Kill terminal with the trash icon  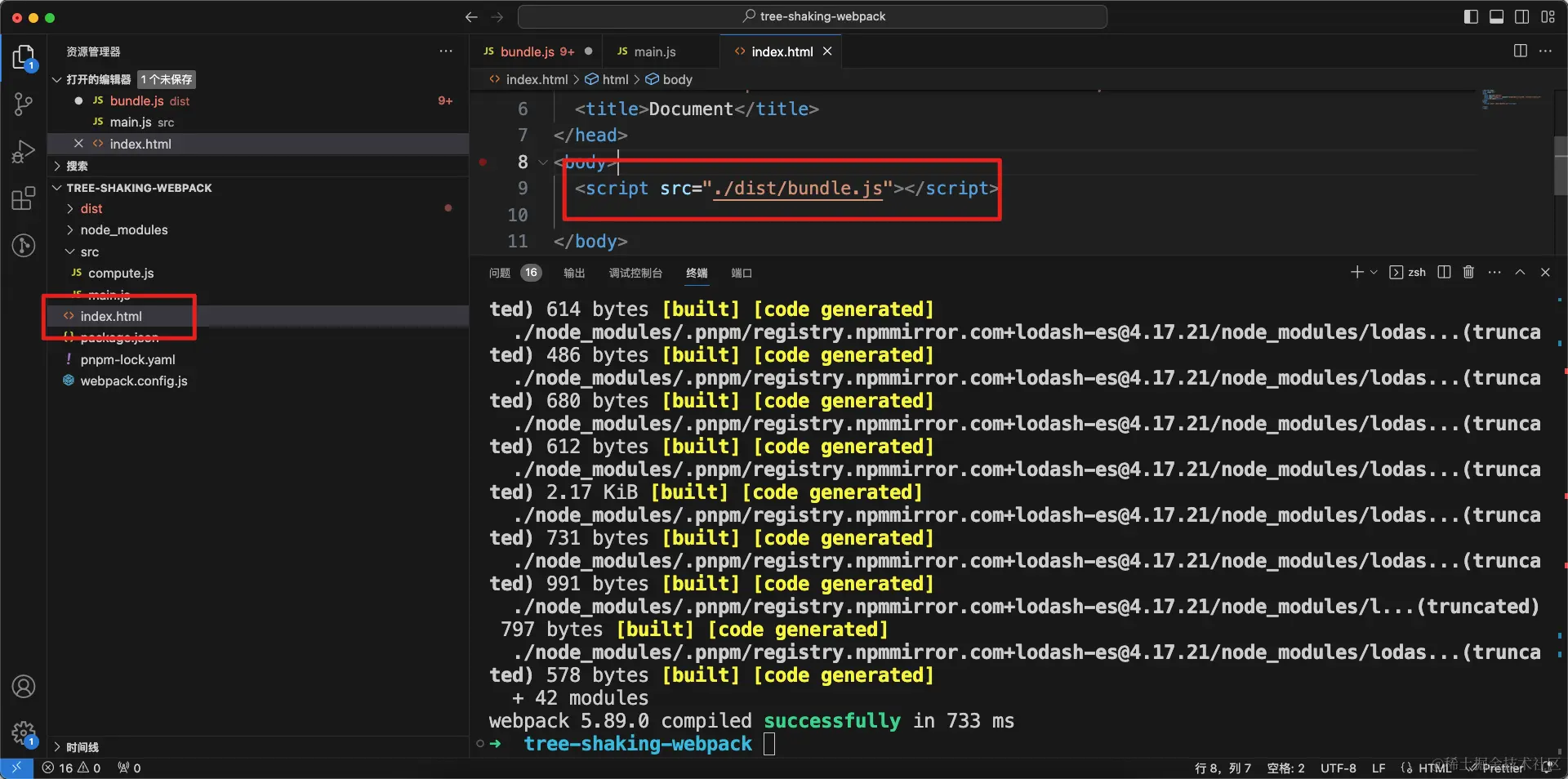pyautogui.click(x=1468, y=272)
